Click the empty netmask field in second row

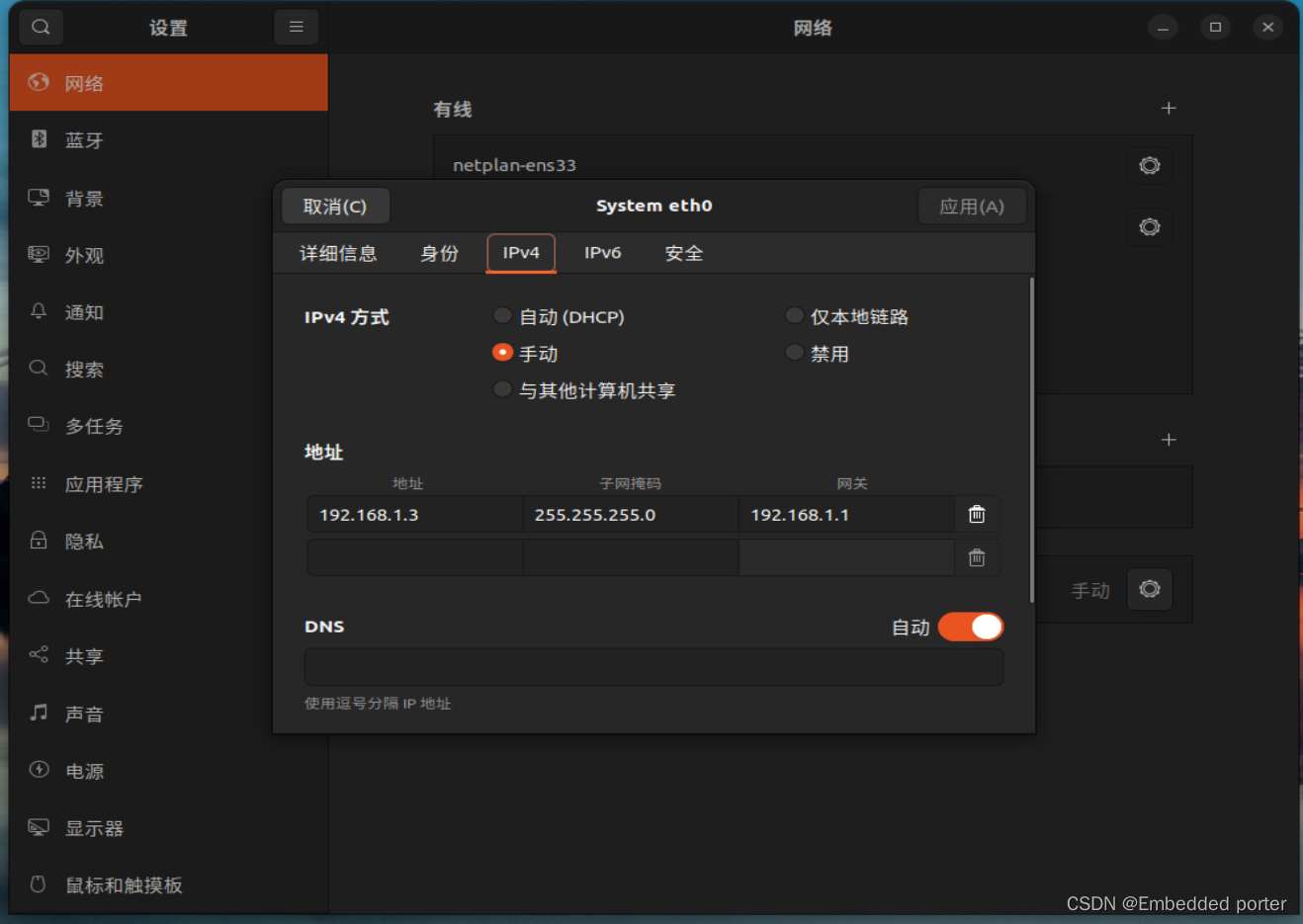coord(631,557)
